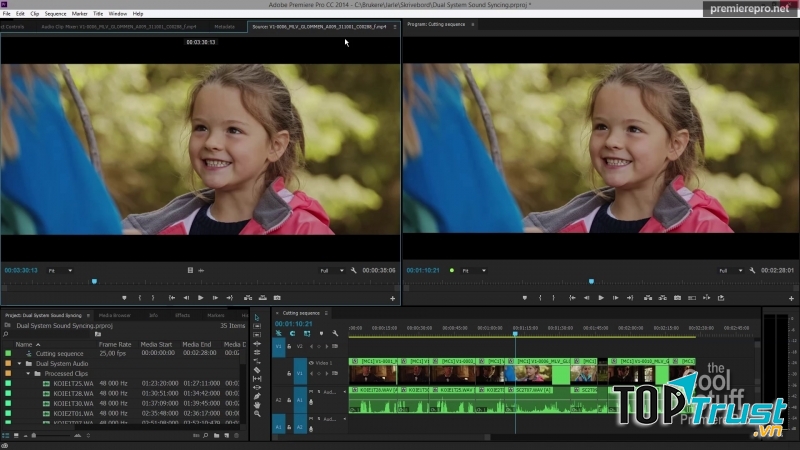This screenshot has width=800, height=450.
Task: Open Project panel flyout menu
Action: click(88, 315)
